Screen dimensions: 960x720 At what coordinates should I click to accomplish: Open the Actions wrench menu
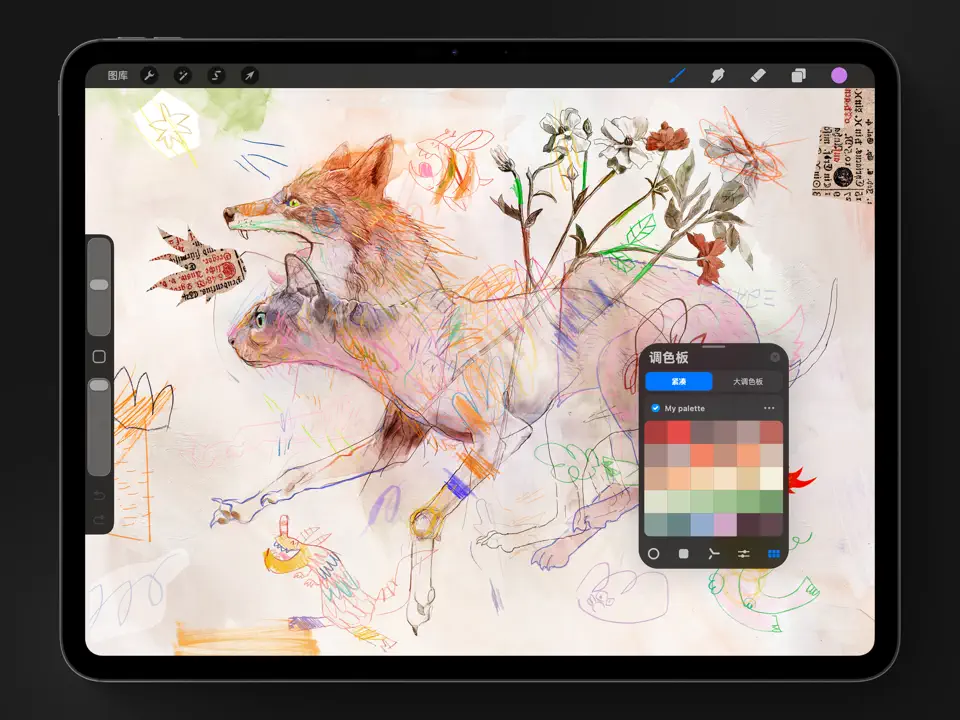tap(149, 75)
